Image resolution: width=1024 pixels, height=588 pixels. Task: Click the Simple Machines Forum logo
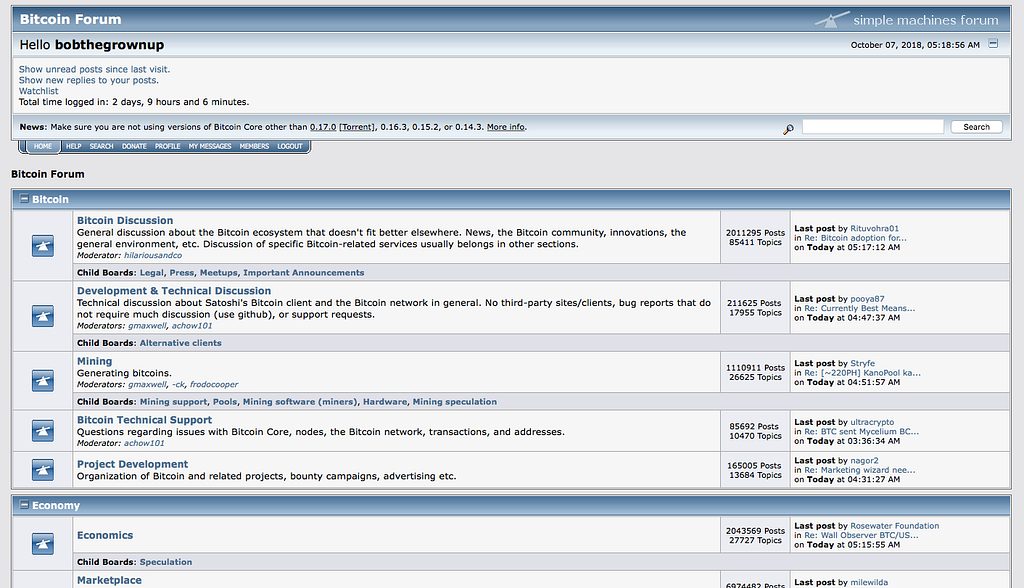click(x=907, y=20)
